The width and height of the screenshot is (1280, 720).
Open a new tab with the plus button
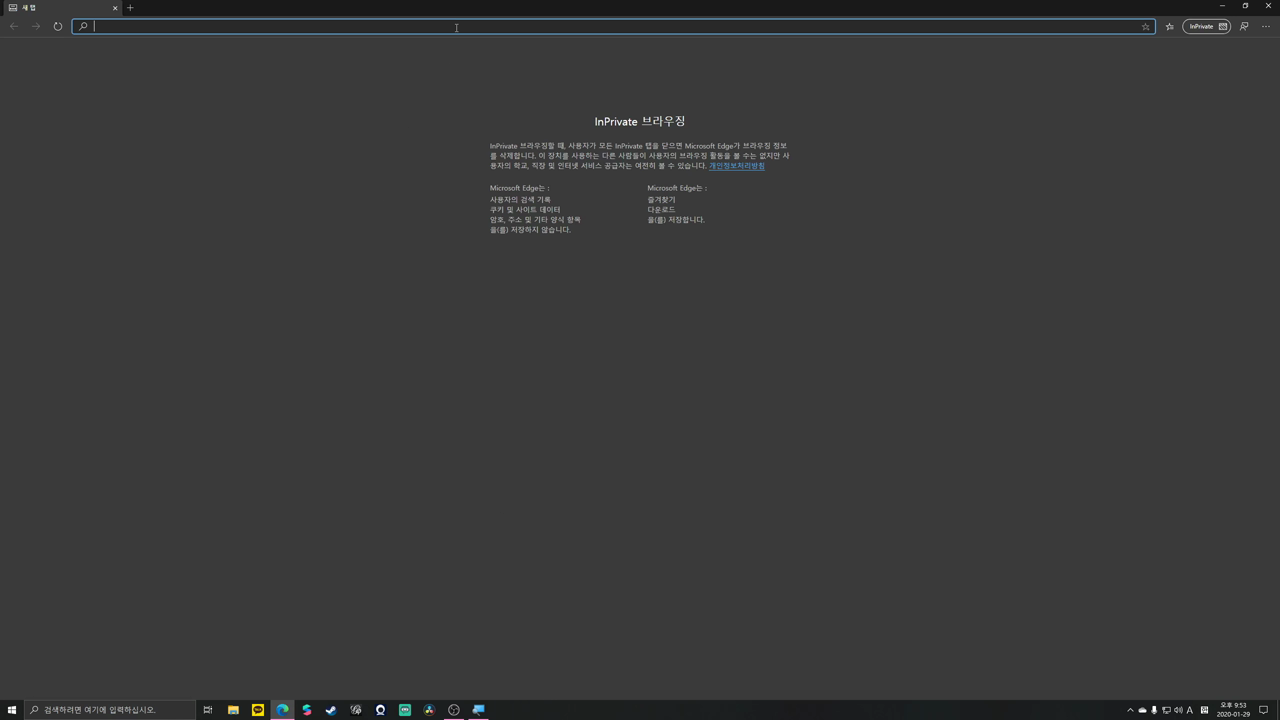click(x=130, y=8)
